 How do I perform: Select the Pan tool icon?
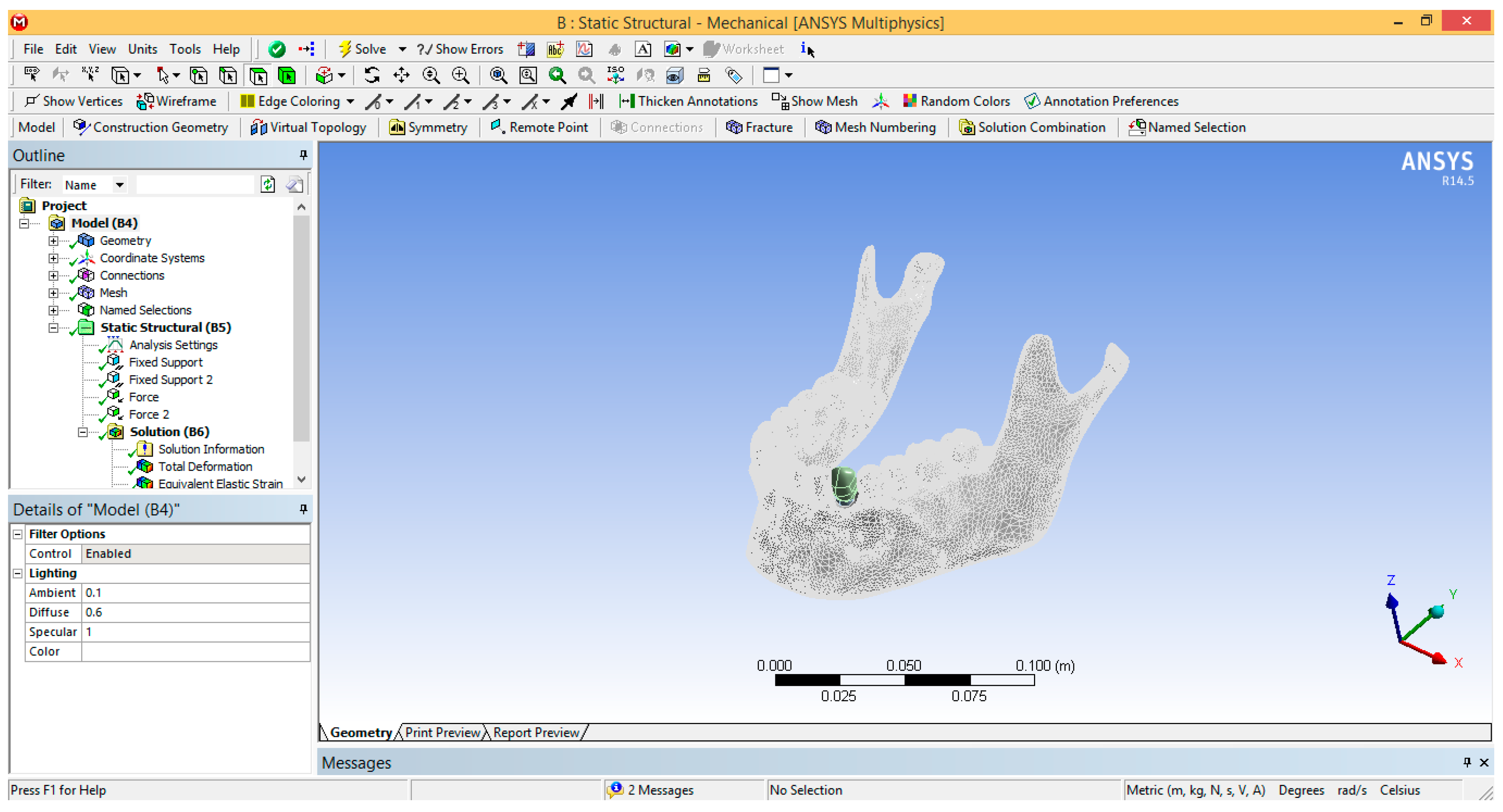[x=402, y=75]
